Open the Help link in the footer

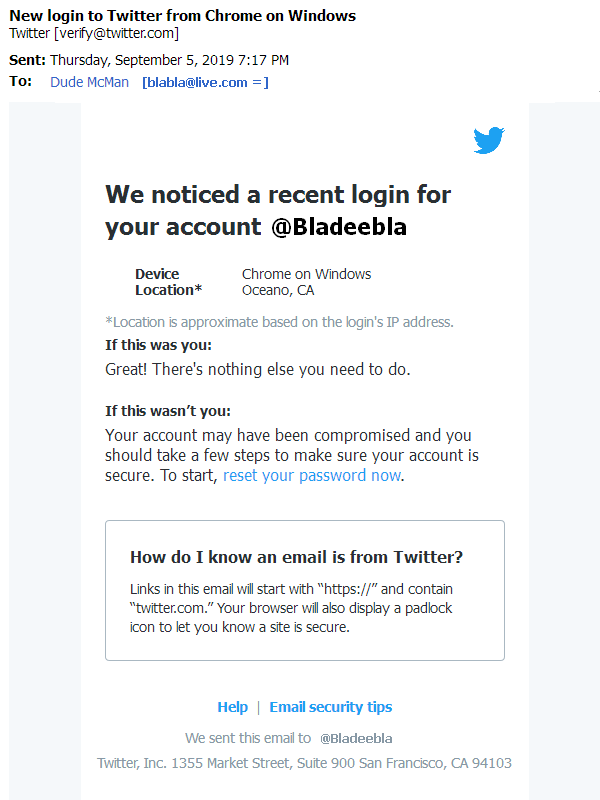(232, 707)
